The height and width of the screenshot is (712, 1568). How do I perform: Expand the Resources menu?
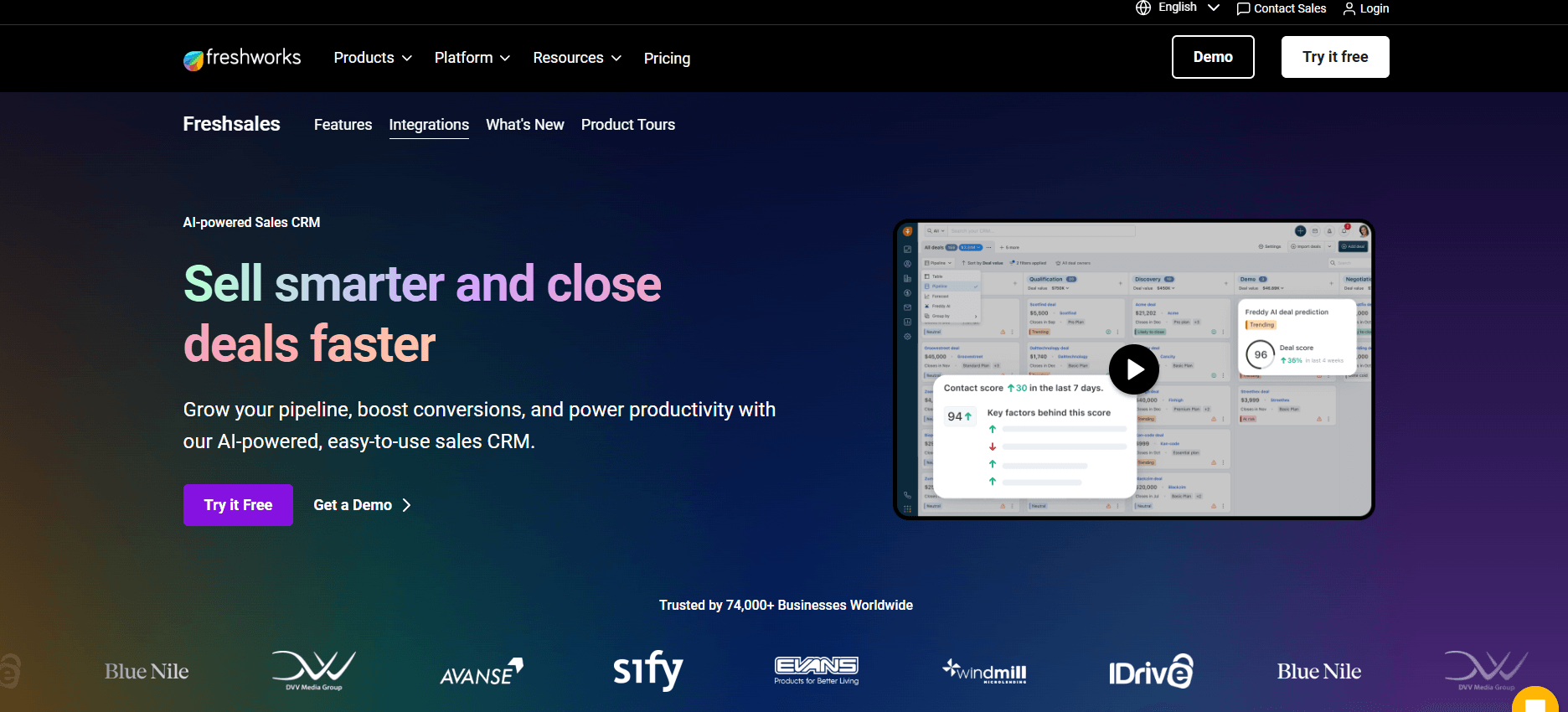tap(577, 58)
